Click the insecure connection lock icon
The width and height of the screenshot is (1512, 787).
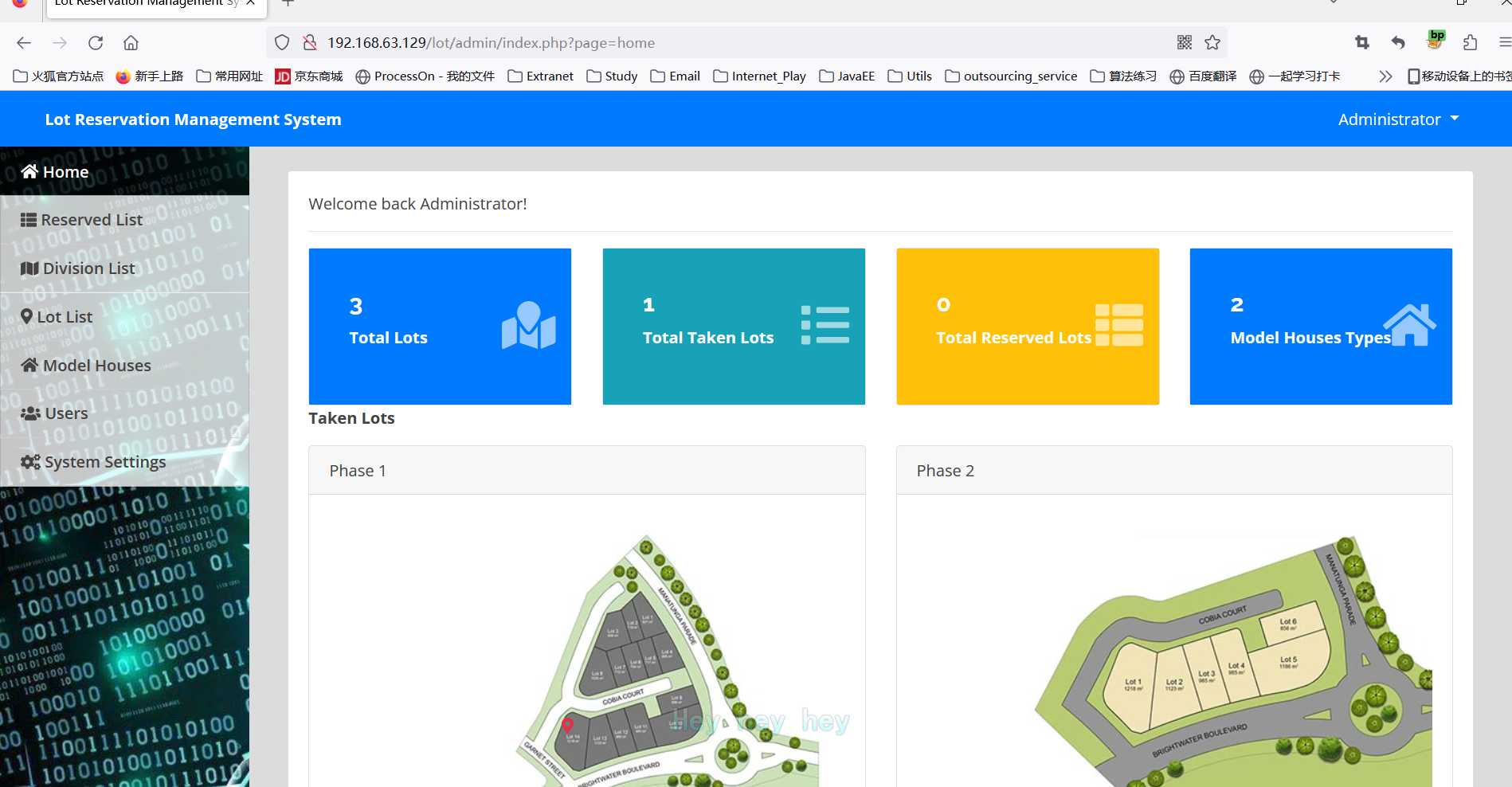(310, 43)
